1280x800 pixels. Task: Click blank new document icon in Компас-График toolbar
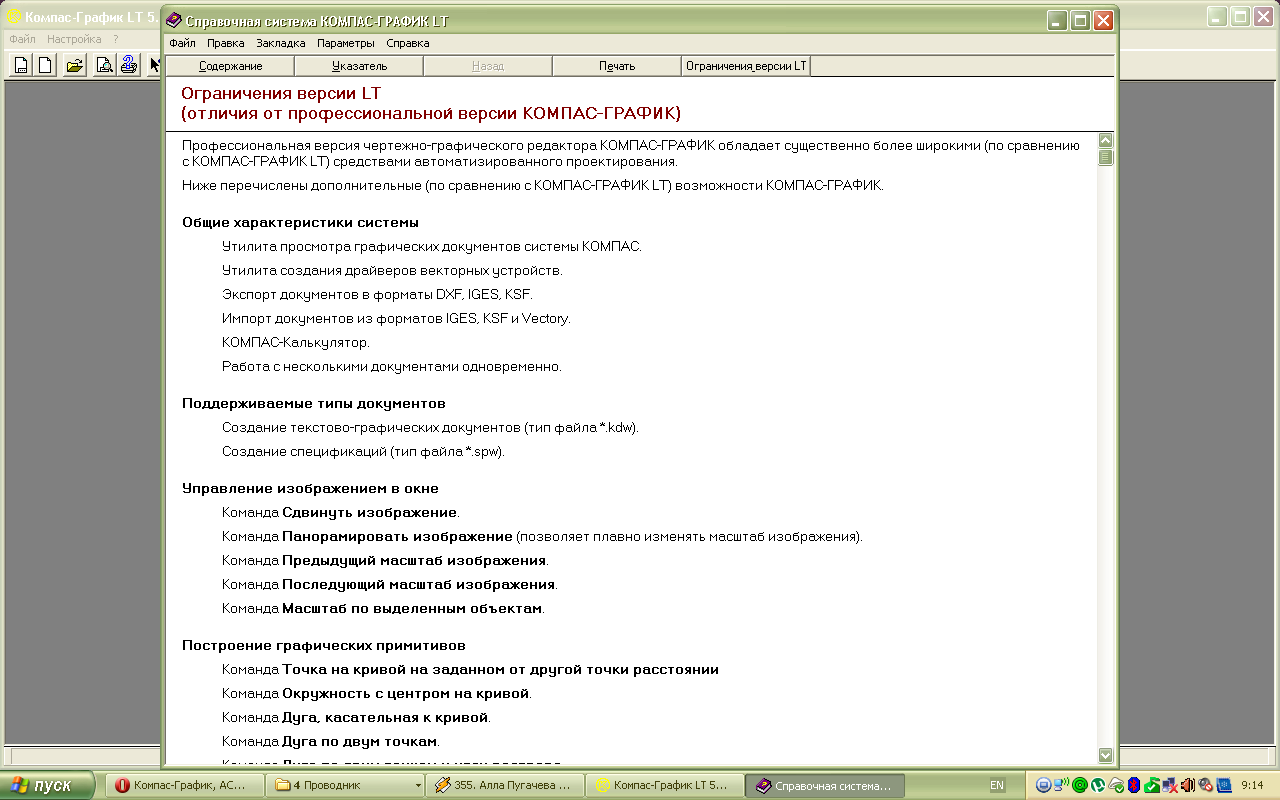[x=45, y=66]
